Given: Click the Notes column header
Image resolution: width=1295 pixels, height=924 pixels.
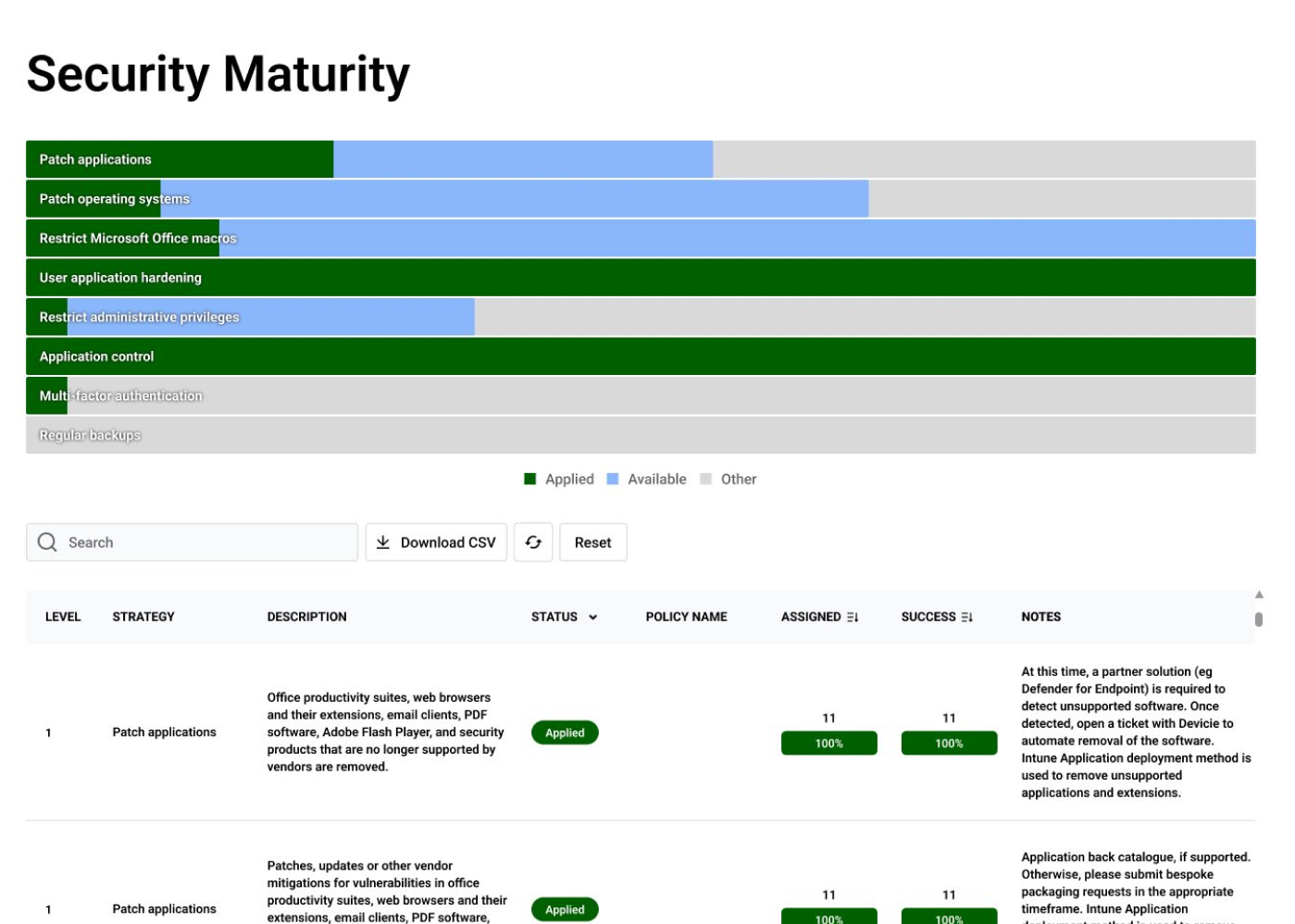Looking at the screenshot, I should tap(1041, 617).
